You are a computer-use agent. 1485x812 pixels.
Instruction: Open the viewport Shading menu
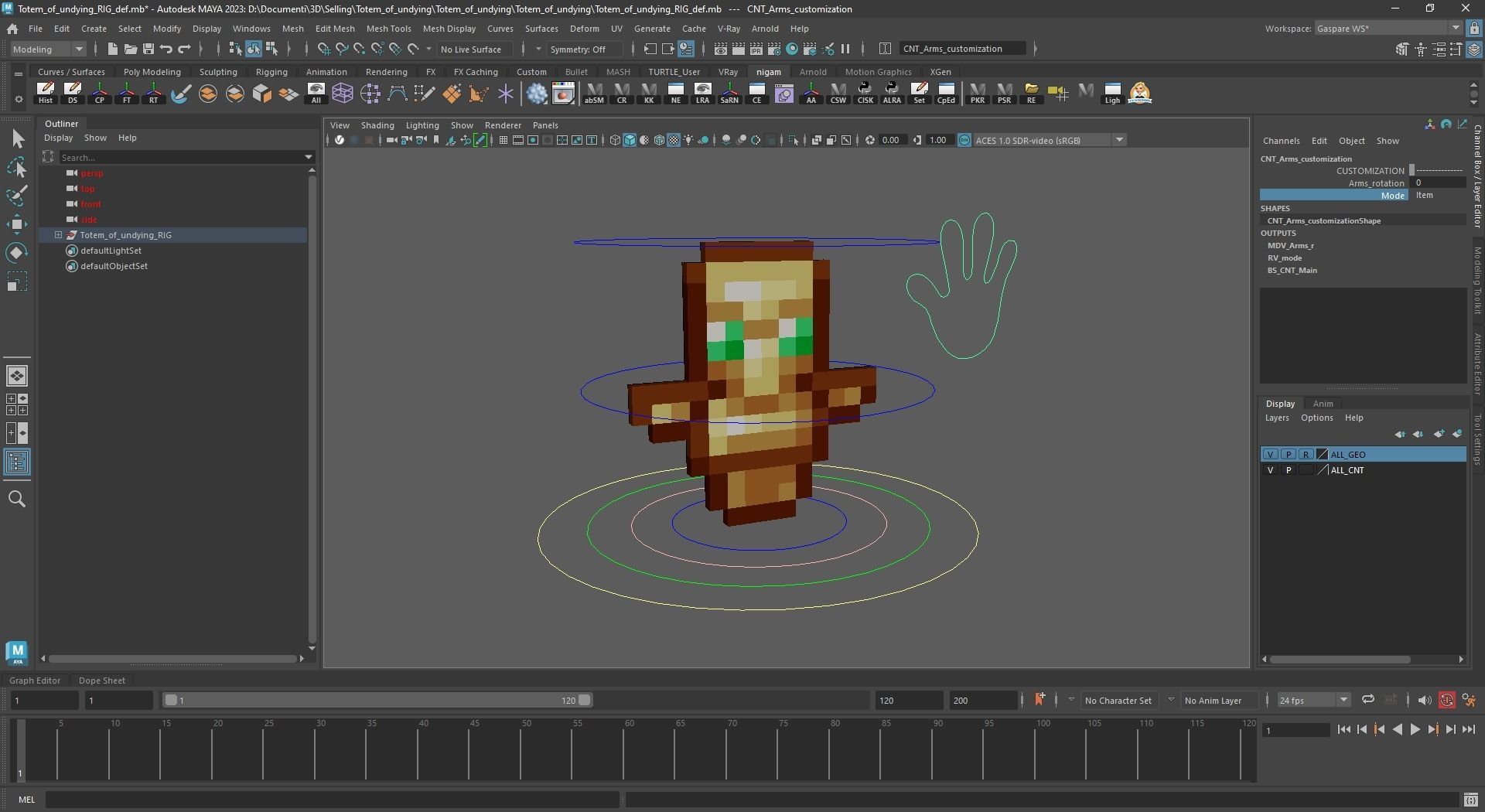click(377, 125)
